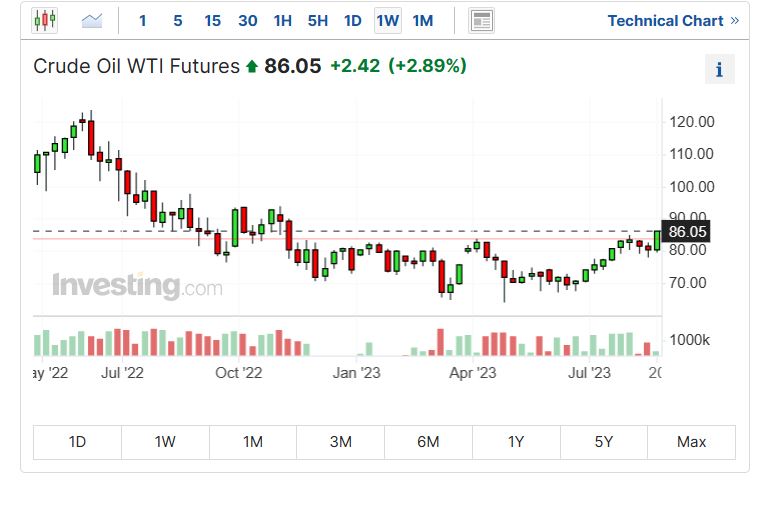
Task: Select the 5 minute interval
Action: 178,21
